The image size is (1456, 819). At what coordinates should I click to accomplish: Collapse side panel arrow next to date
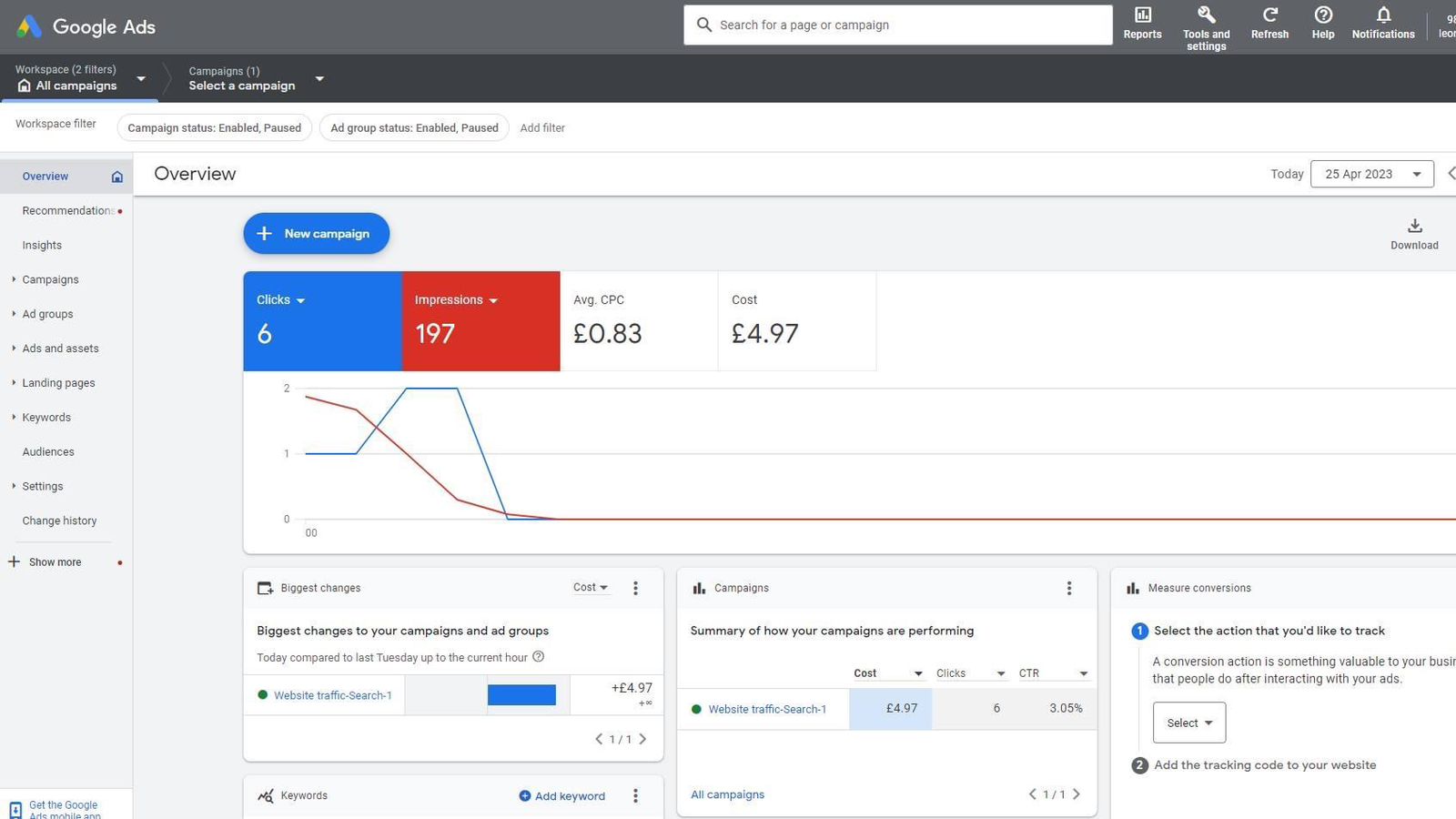[1451, 173]
